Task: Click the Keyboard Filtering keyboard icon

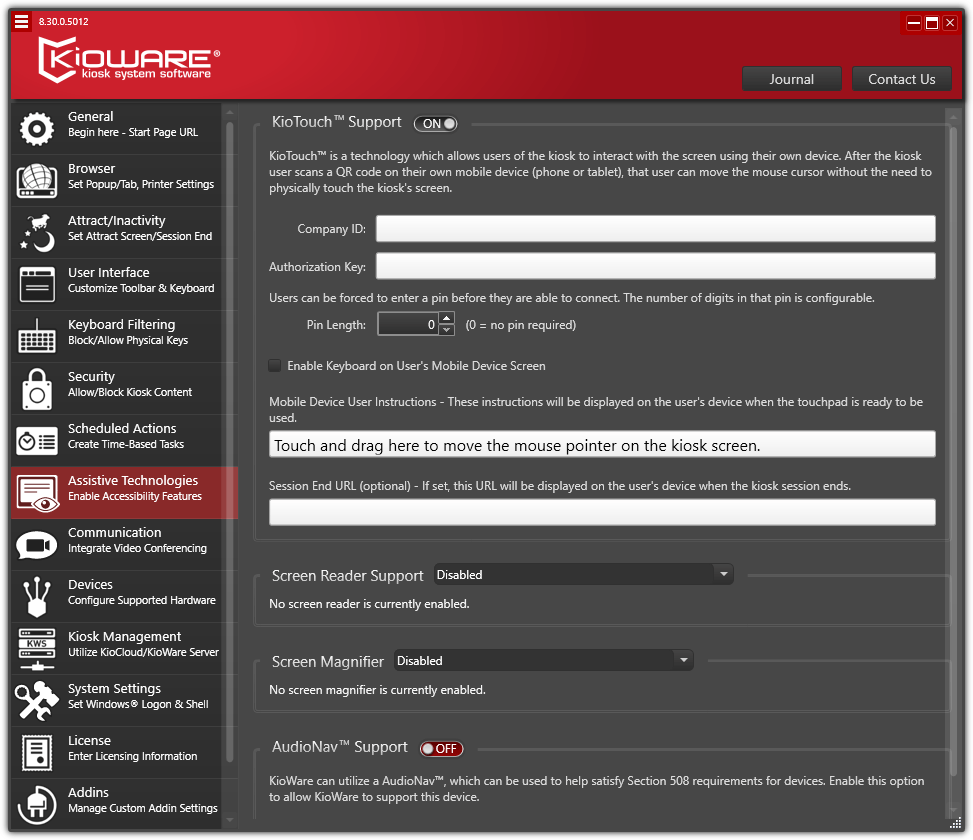Action: pos(37,336)
